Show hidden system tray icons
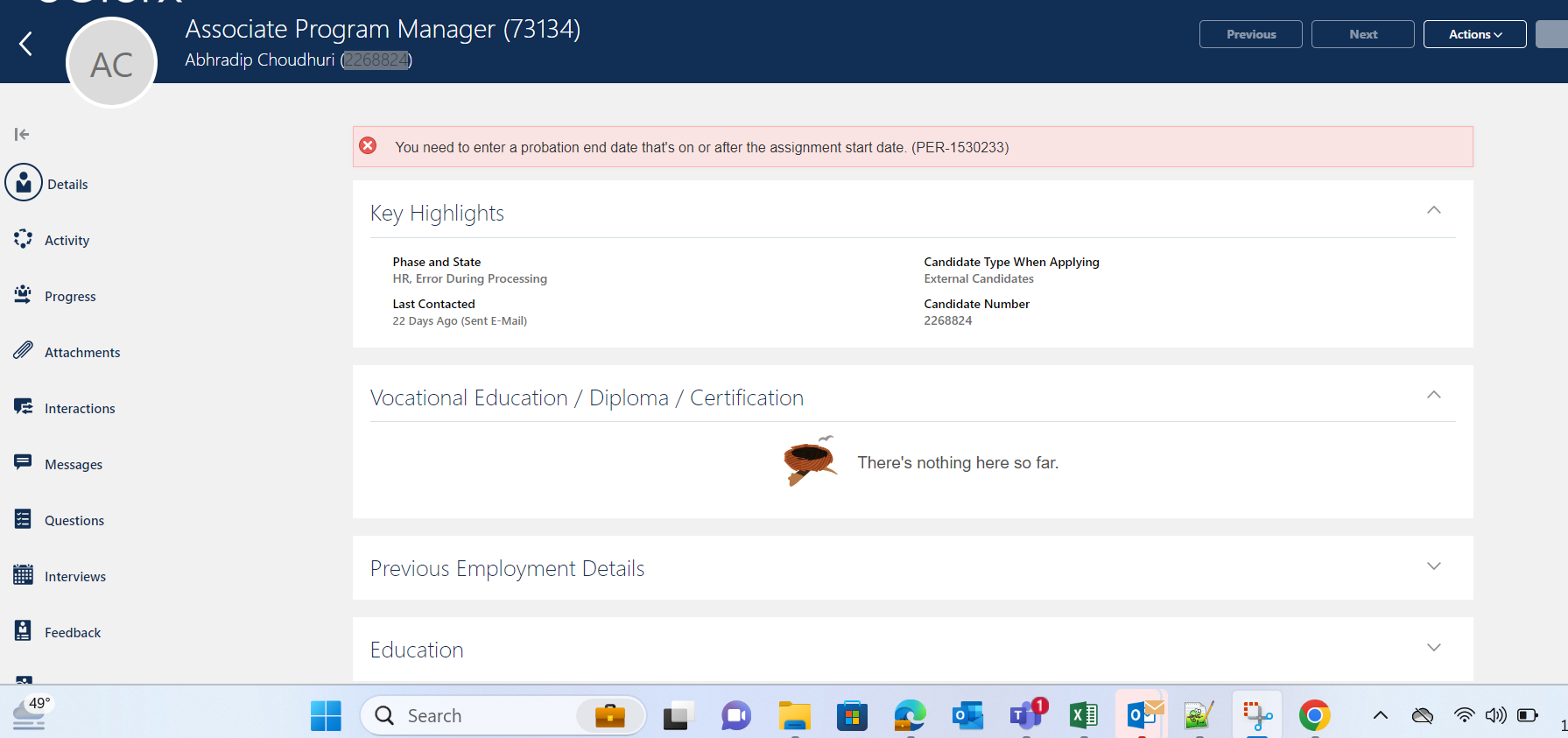The image size is (1568, 738). [1381, 715]
